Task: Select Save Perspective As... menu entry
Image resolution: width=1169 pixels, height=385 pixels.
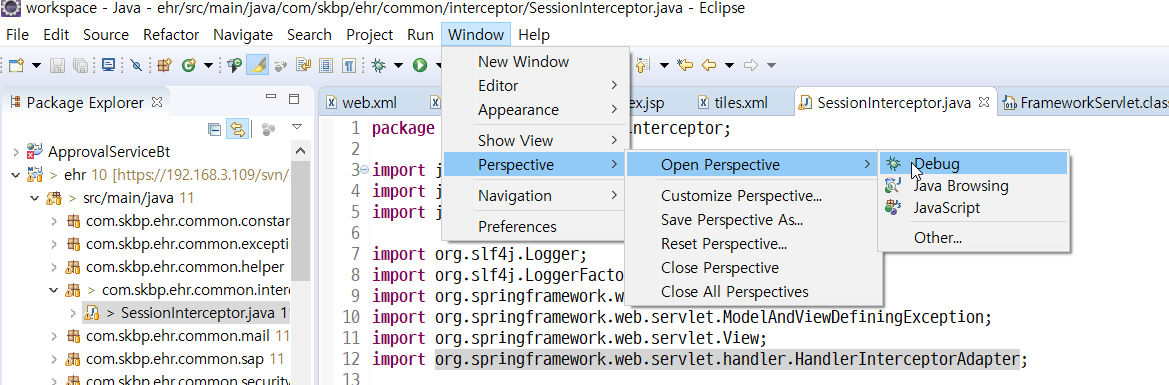Action: coord(753,220)
